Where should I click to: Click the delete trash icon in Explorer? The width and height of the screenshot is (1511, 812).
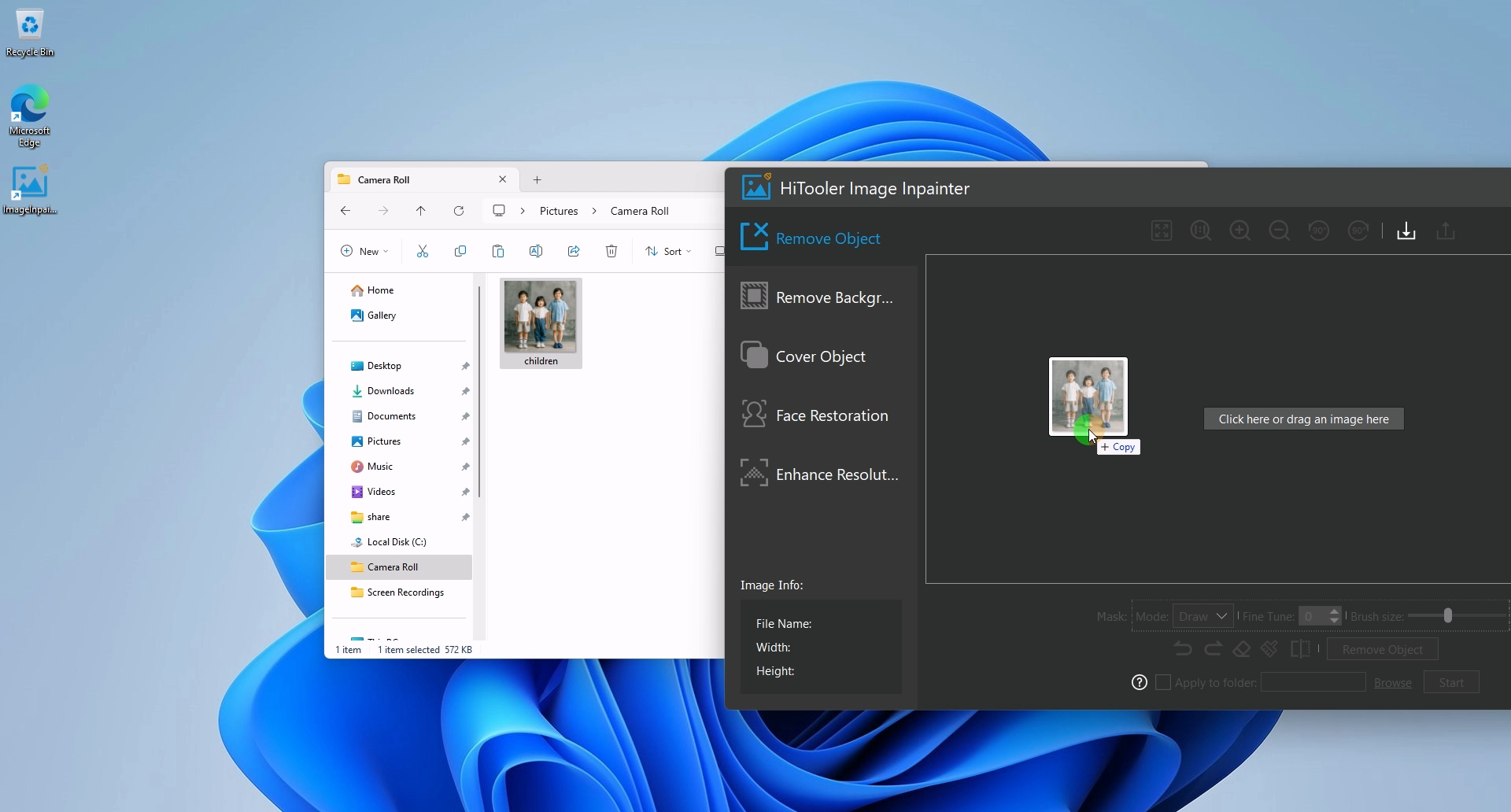(x=611, y=251)
